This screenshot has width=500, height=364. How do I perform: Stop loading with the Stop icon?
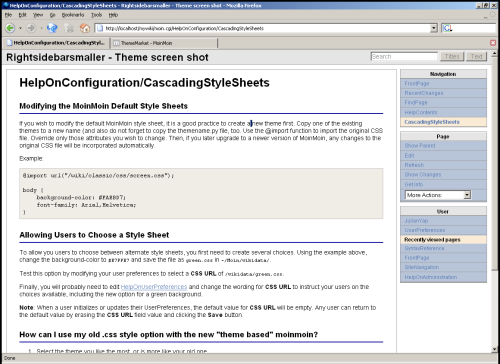pyautogui.click(x=70, y=28)
